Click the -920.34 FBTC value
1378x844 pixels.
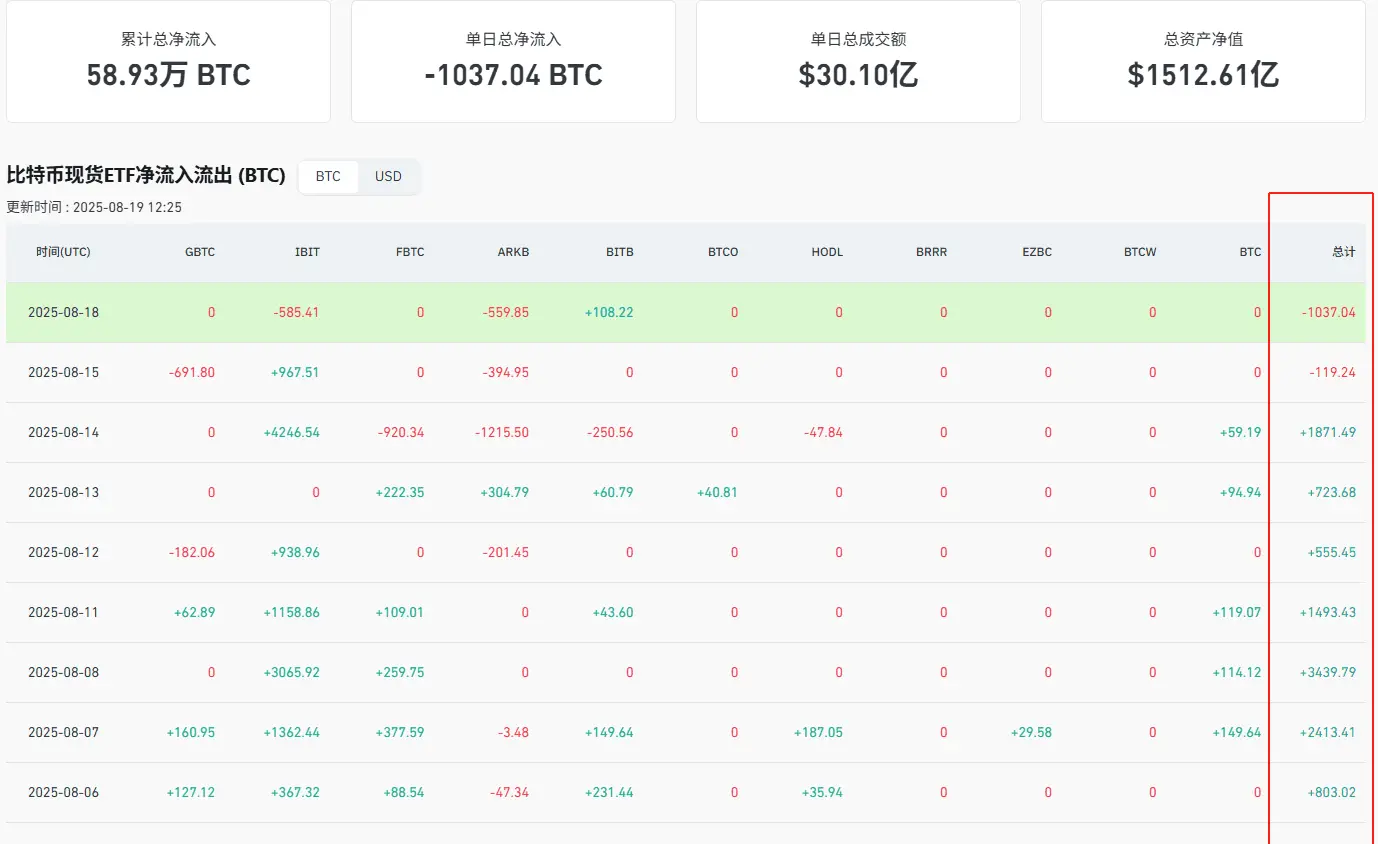click(x=401, y=432)
